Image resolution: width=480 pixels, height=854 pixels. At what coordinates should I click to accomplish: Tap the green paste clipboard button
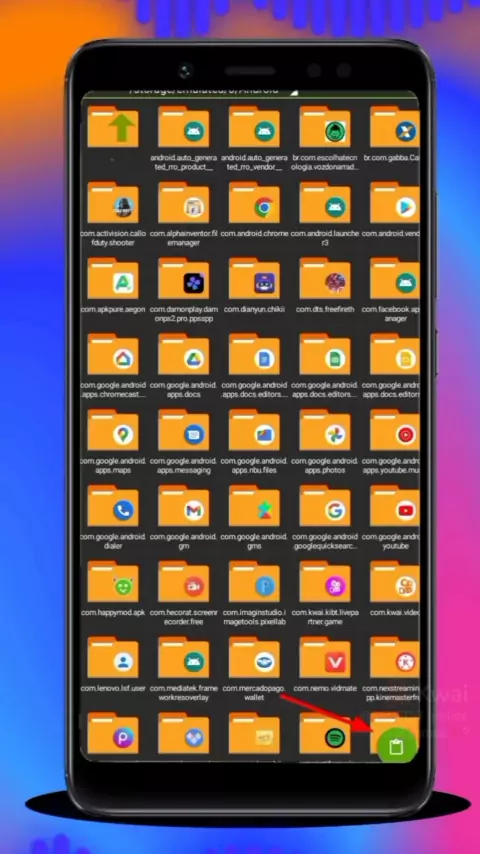point(397,745)
